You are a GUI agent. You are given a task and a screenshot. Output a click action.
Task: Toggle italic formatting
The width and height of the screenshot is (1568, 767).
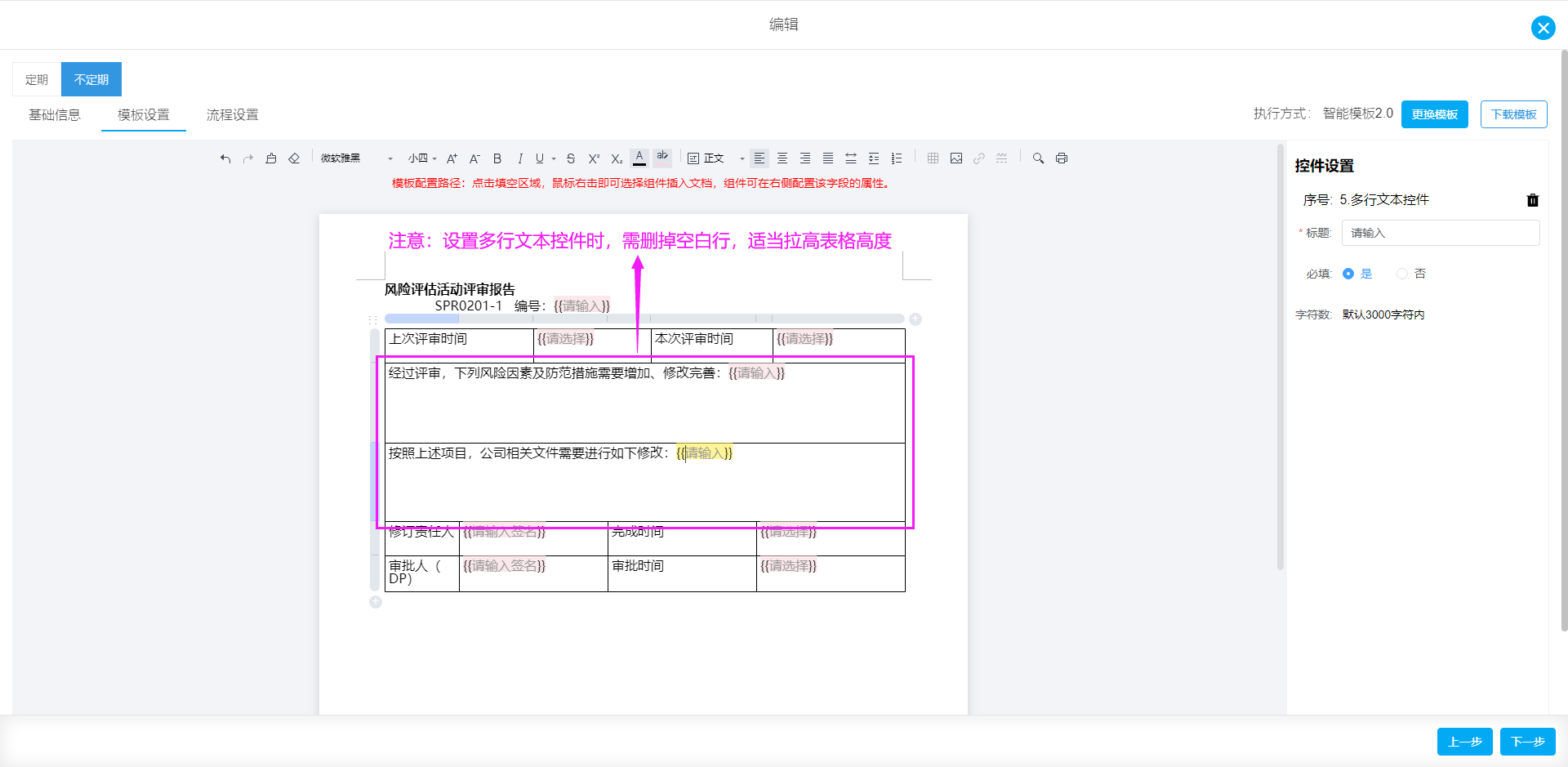coord(520,158)
